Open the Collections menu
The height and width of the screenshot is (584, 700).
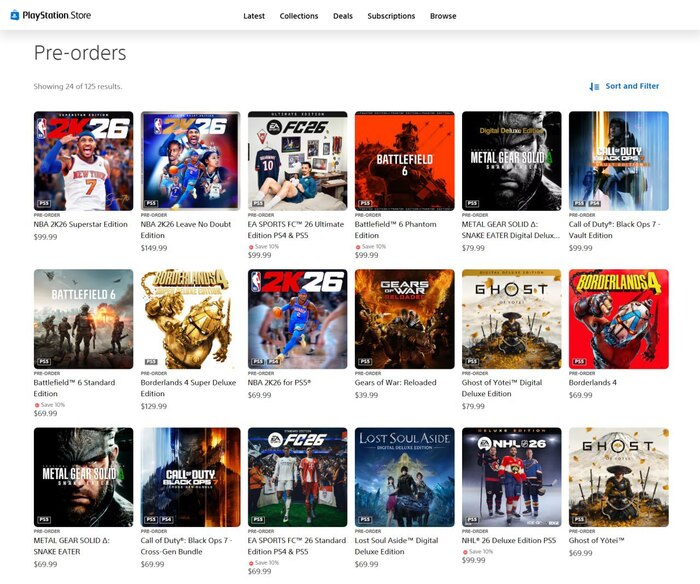(299, 16)
